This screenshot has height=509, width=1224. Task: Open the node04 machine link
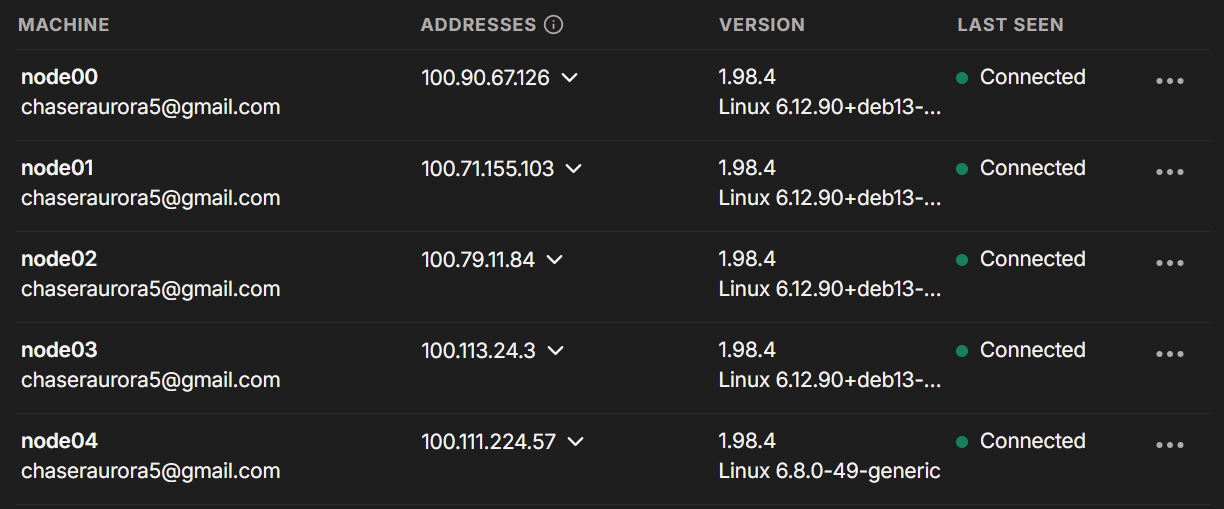click(59, 441)
